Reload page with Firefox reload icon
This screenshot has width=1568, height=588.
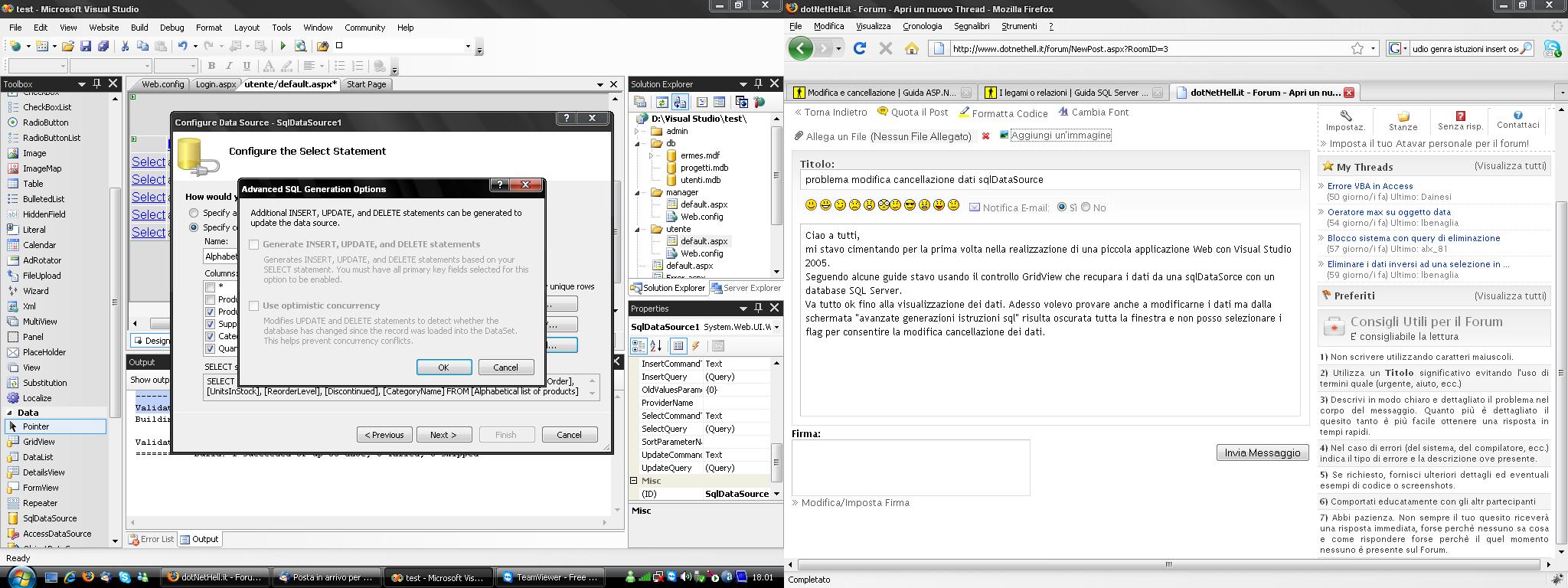(x=859, y=48)
